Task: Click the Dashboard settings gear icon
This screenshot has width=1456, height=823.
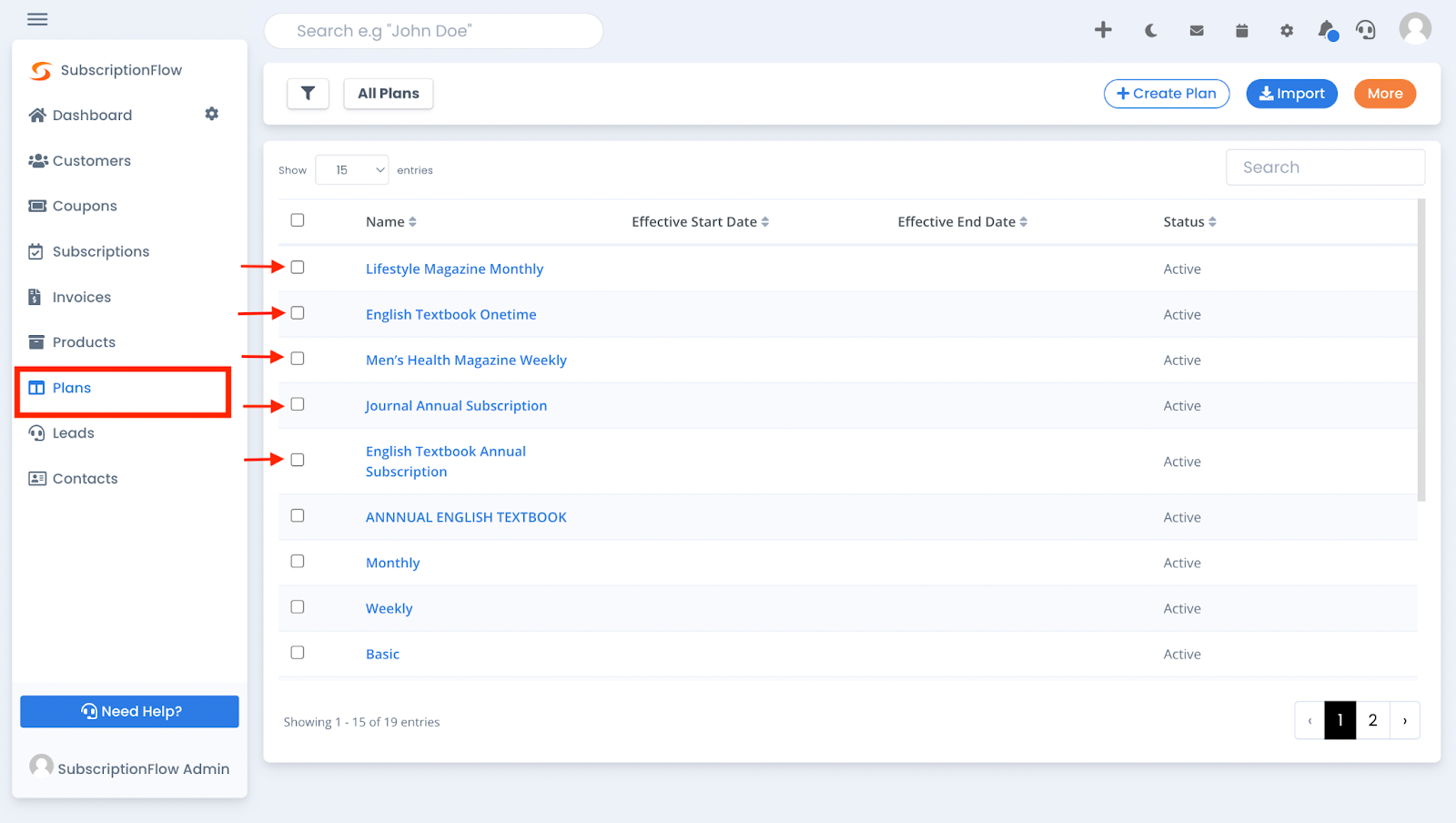Action: 211,114
